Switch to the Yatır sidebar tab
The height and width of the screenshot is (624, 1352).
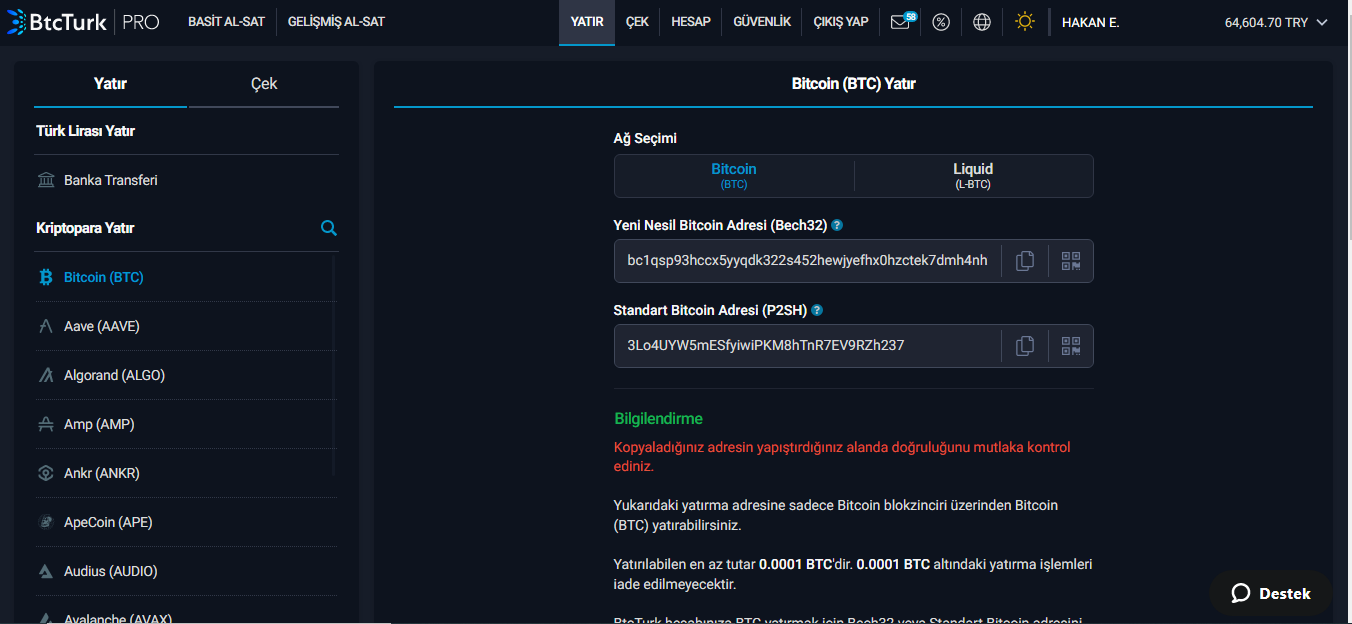110,84
